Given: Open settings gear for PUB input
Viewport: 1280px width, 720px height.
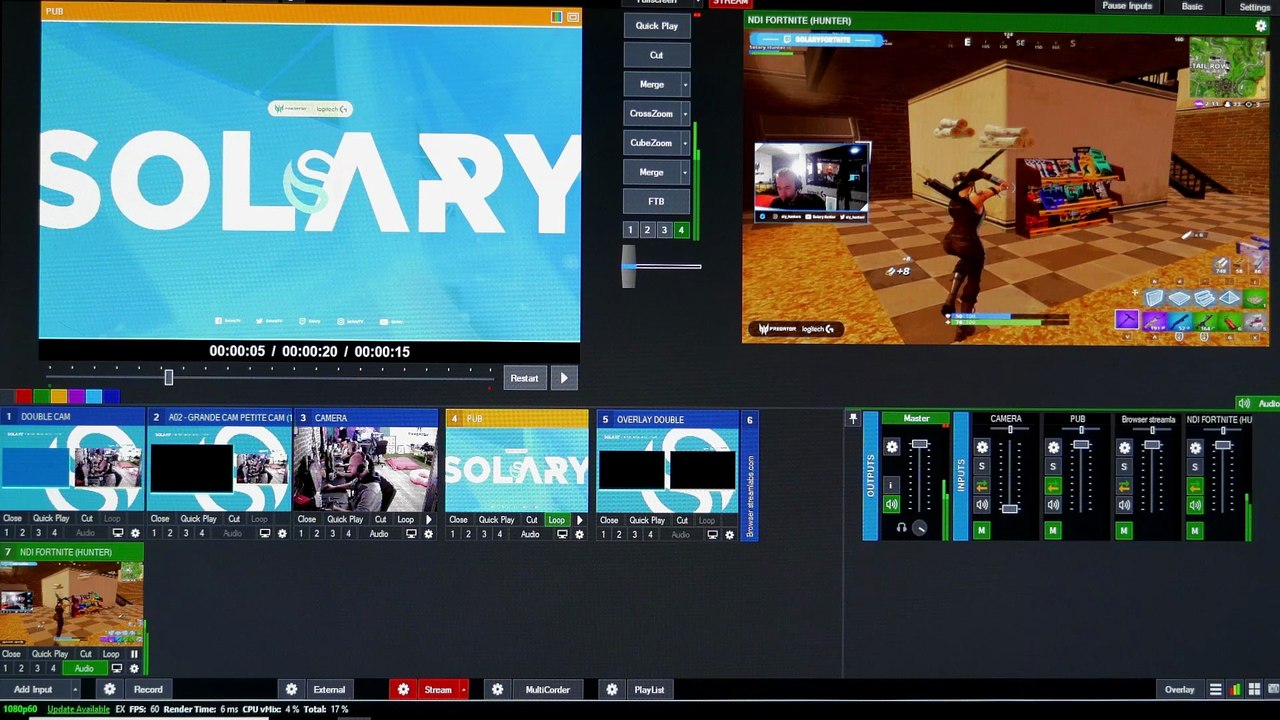Looking at the screenshot, I should coord(579,534).
